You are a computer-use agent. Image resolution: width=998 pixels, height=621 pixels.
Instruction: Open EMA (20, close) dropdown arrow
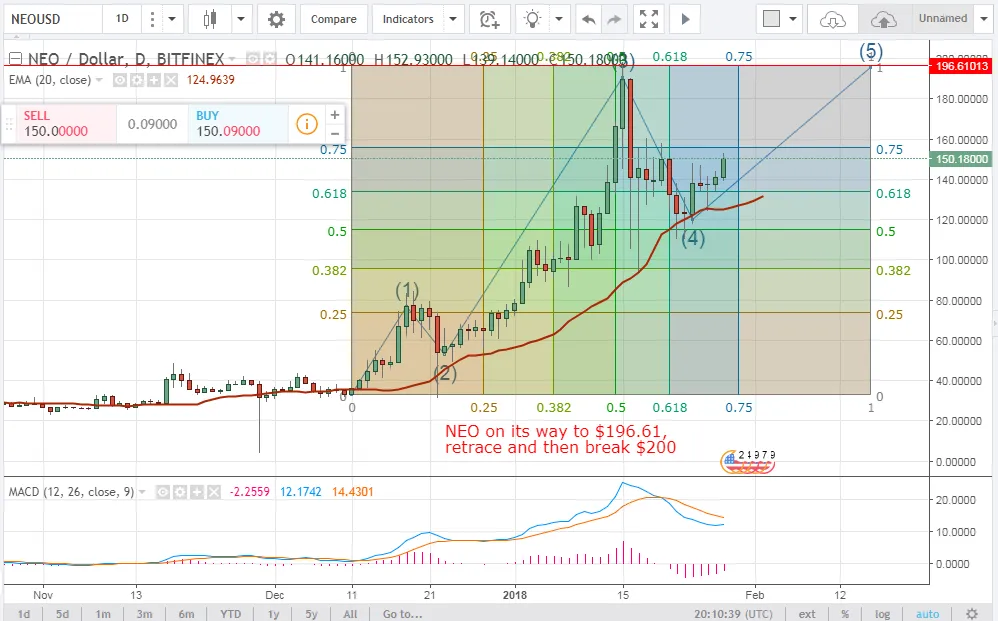pyautogui.click(x=99, y=80)
